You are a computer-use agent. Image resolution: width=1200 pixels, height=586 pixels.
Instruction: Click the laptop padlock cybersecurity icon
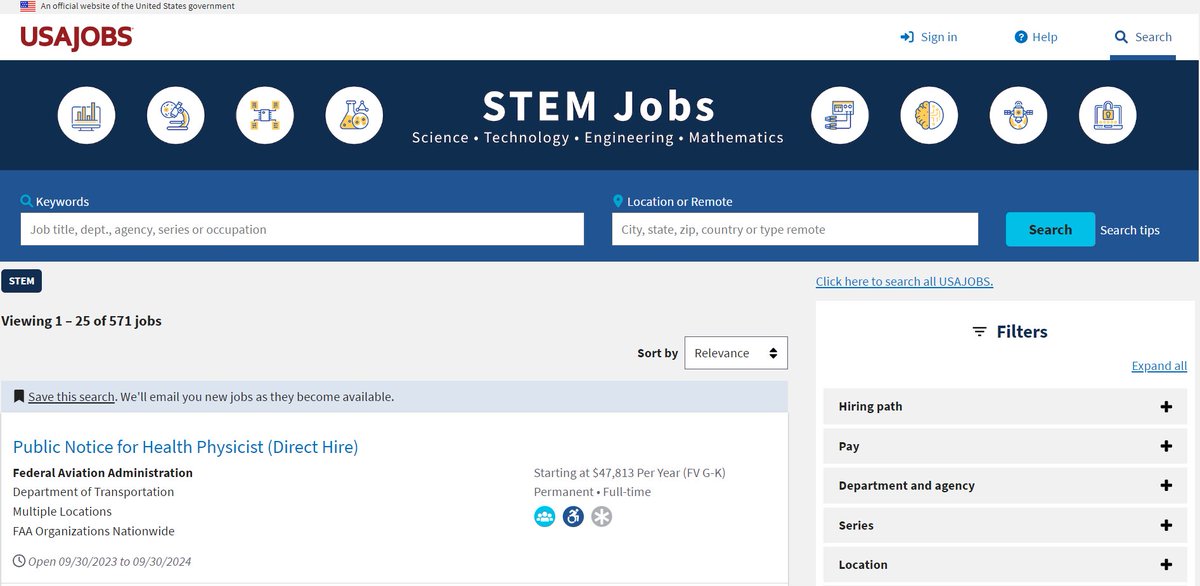[1108, 116]
